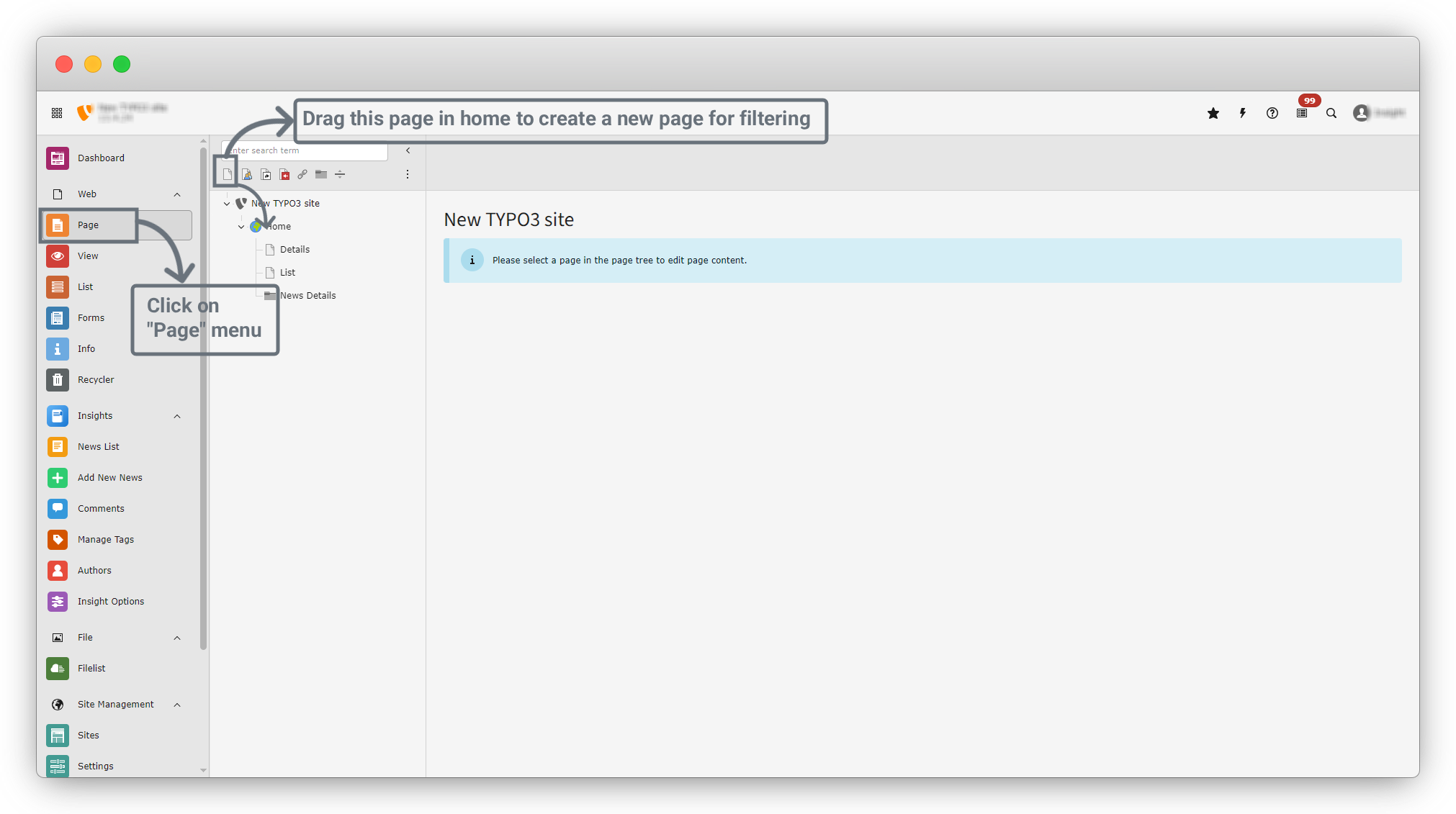Open the Add New News module
The width and height of the screenshot is (1456, 814).
tap(109, 477)
